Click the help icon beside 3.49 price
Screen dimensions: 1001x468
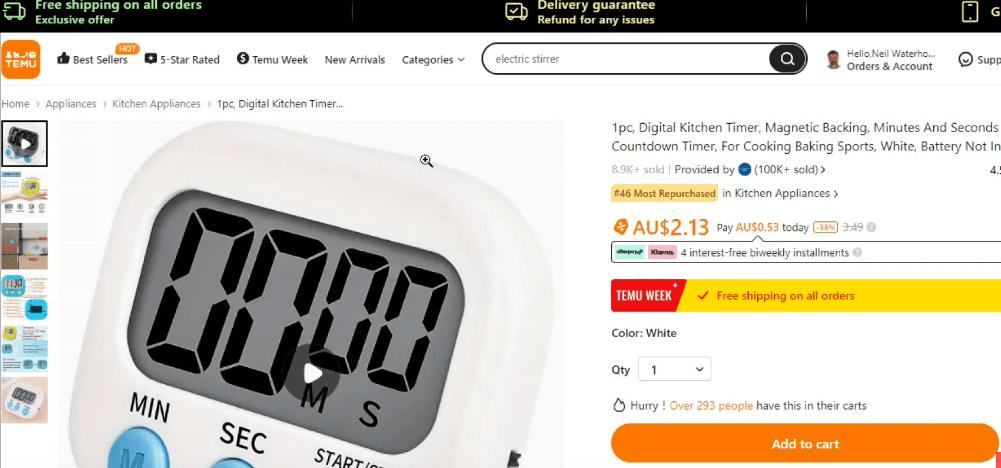coord(871,227)
